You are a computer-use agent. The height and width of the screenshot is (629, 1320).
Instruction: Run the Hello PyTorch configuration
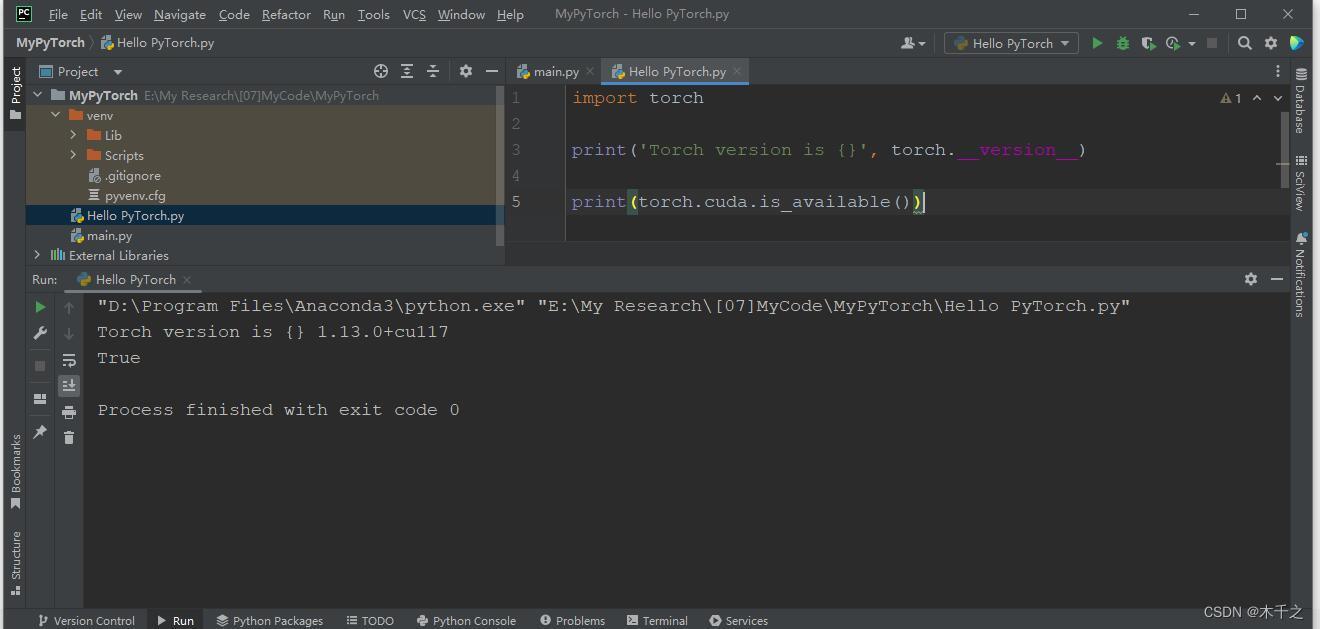click(1097, 43)
